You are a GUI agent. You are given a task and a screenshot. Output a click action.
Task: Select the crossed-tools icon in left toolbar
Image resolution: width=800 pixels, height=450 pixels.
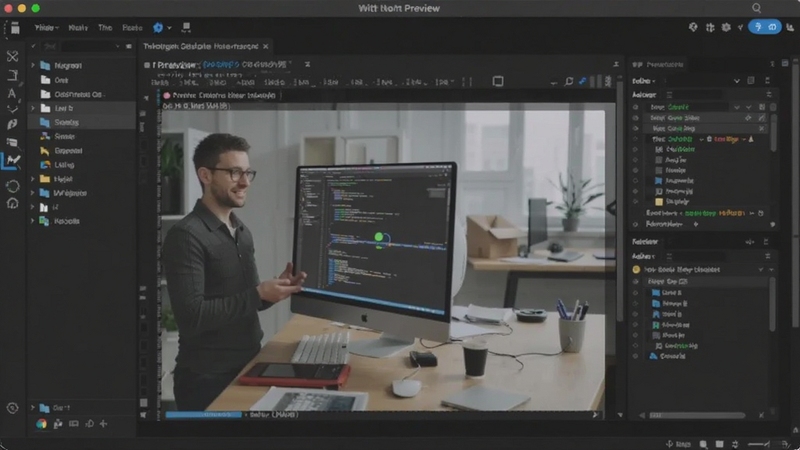tap(12, 56)
